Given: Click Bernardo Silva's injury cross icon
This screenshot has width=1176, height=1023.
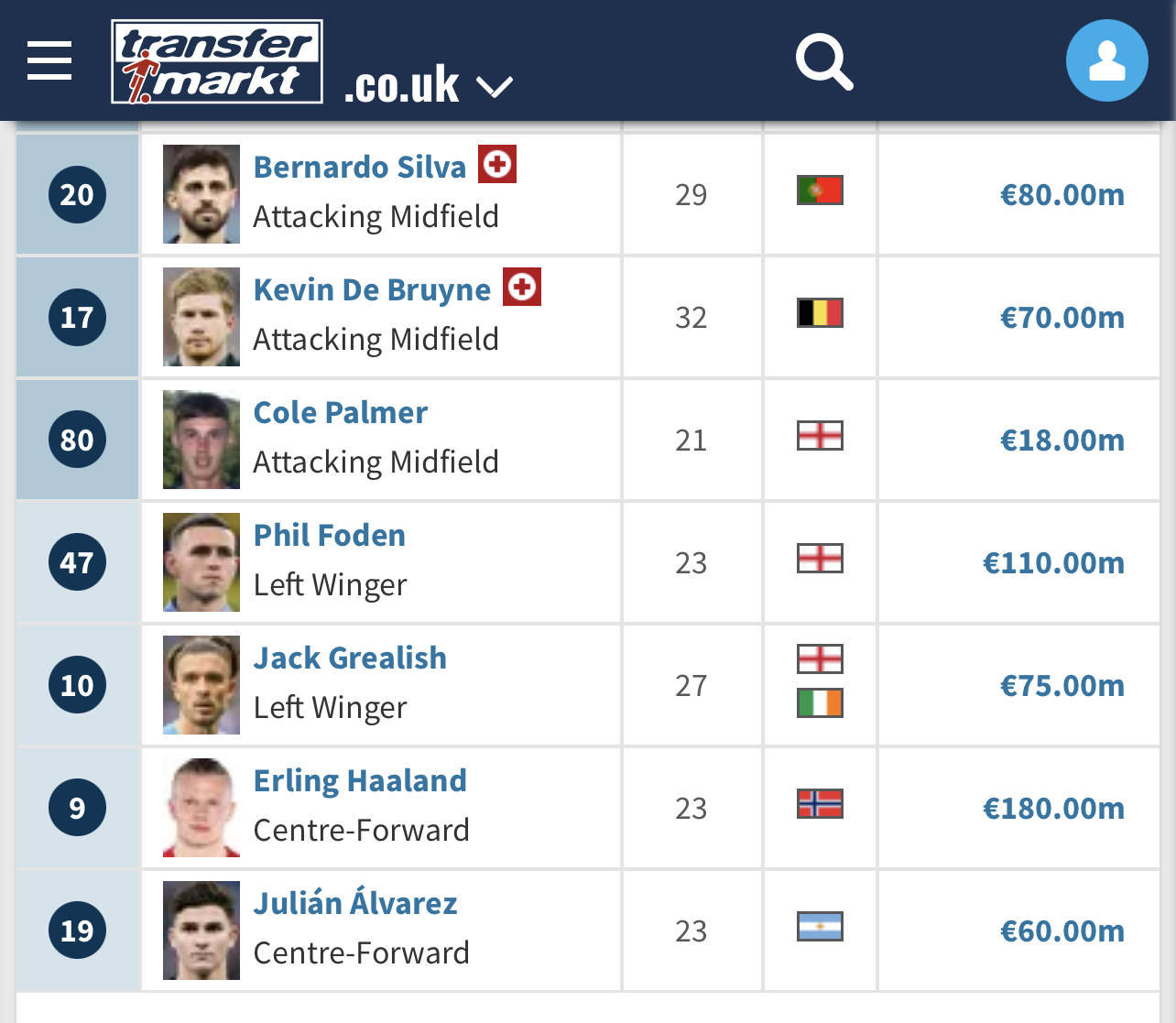Looking at the screenshot, I should 497,164.
